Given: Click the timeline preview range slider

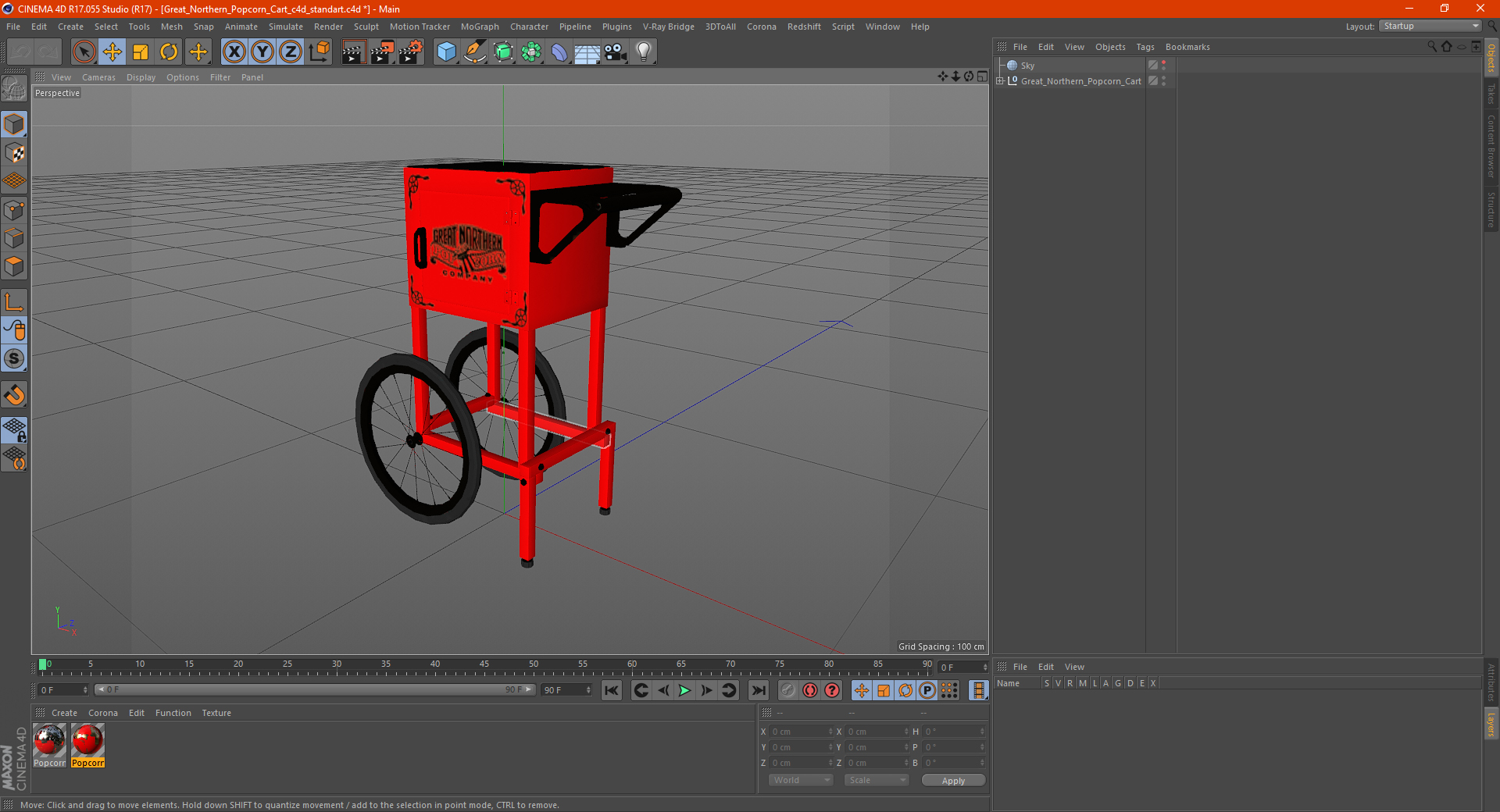Looking at the screenshot, I should click(x=315, y=689).
